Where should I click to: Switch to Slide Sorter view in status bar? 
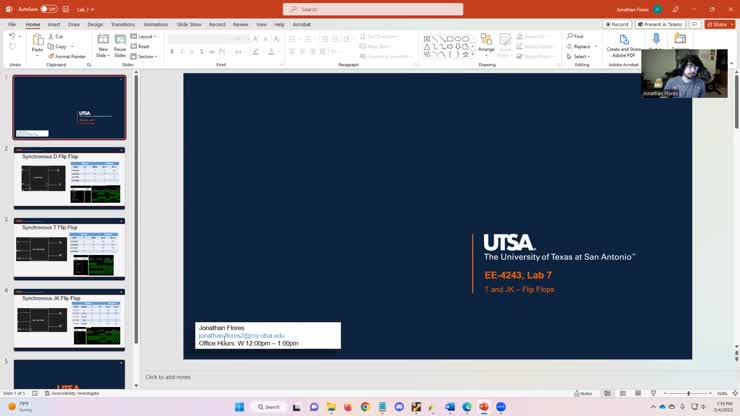621,393
